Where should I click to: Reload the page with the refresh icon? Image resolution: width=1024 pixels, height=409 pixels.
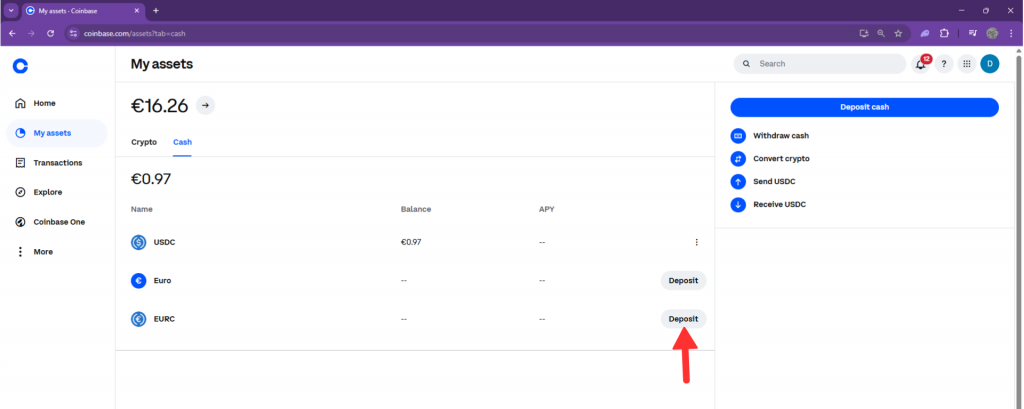[50, 33]
